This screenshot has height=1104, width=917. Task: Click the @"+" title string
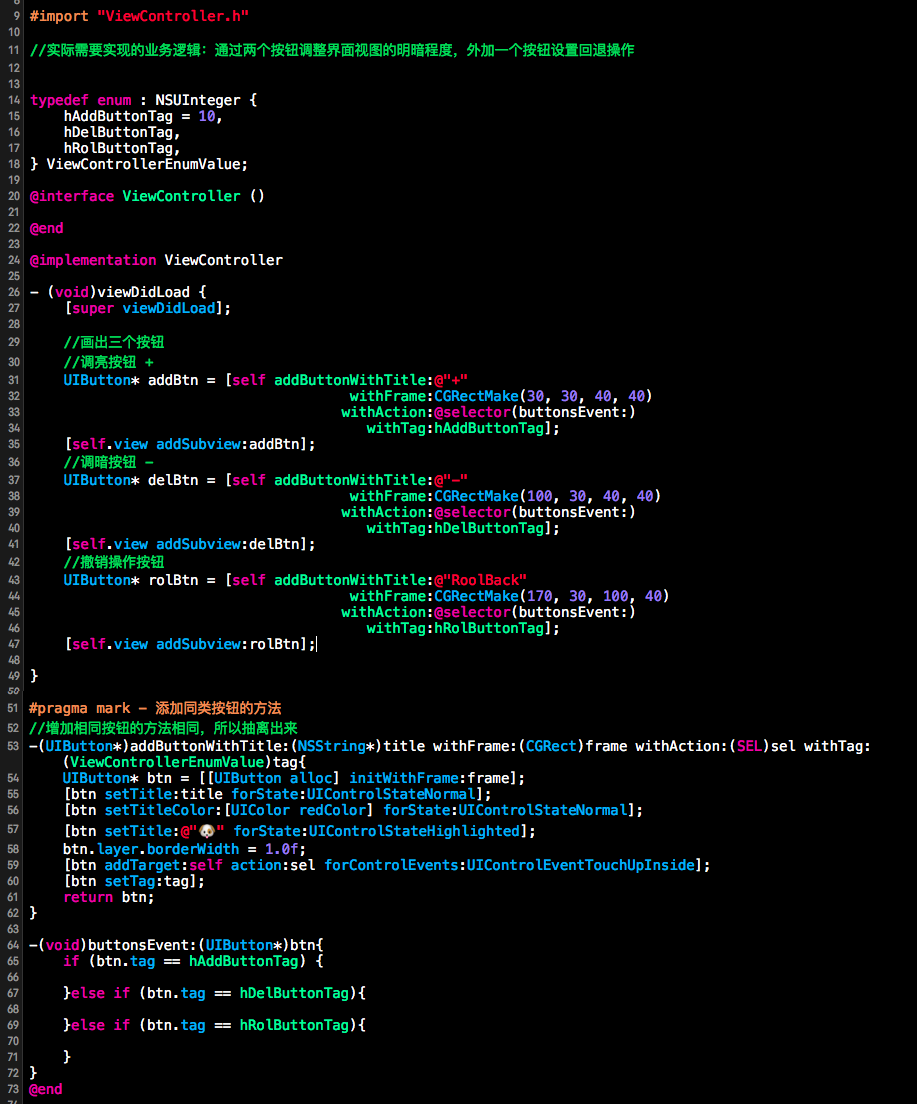click(x=451, y=380)
